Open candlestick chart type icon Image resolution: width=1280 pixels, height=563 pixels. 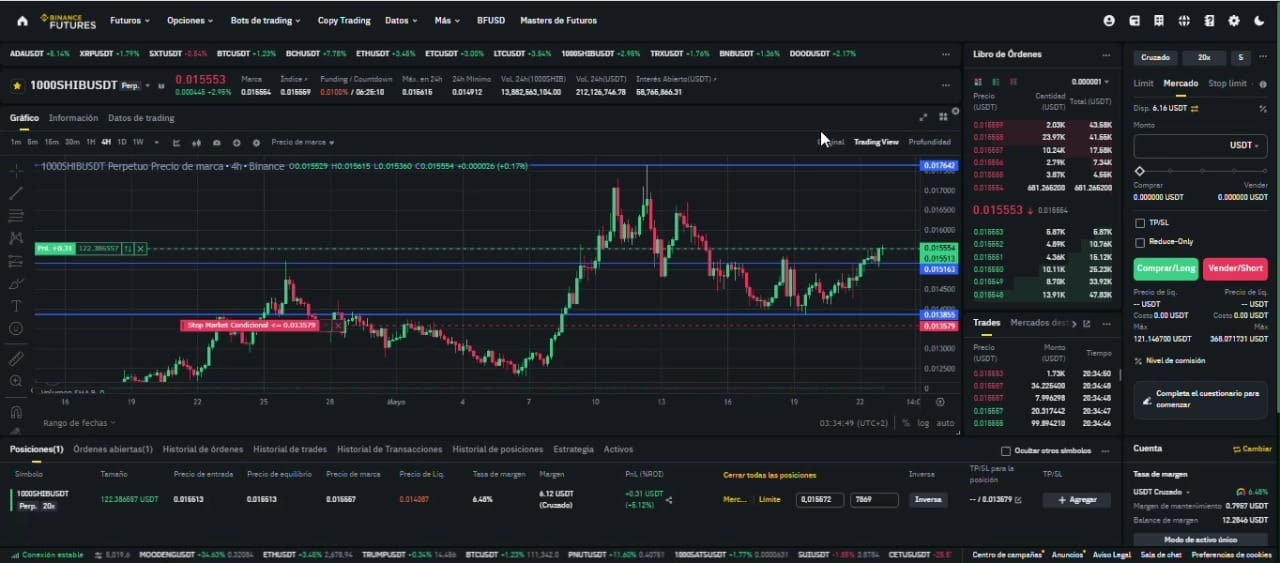(x=197, y=143)
